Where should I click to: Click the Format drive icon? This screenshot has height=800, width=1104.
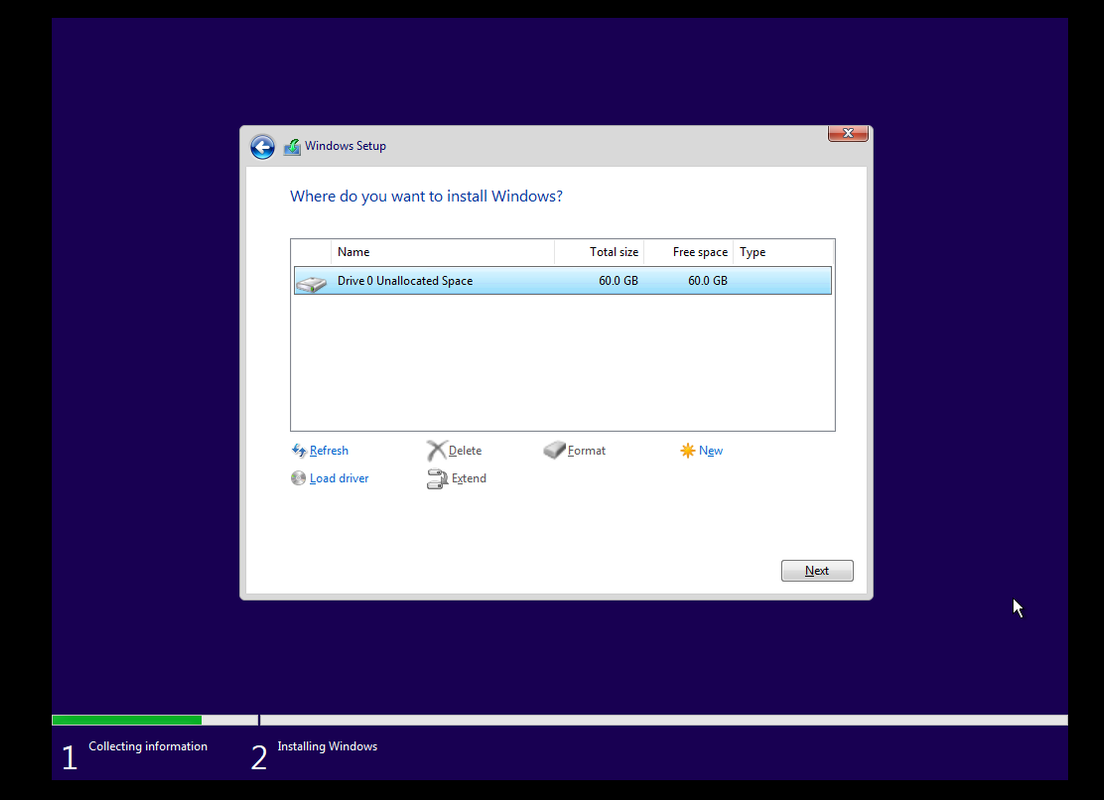(x=554, y=450)
